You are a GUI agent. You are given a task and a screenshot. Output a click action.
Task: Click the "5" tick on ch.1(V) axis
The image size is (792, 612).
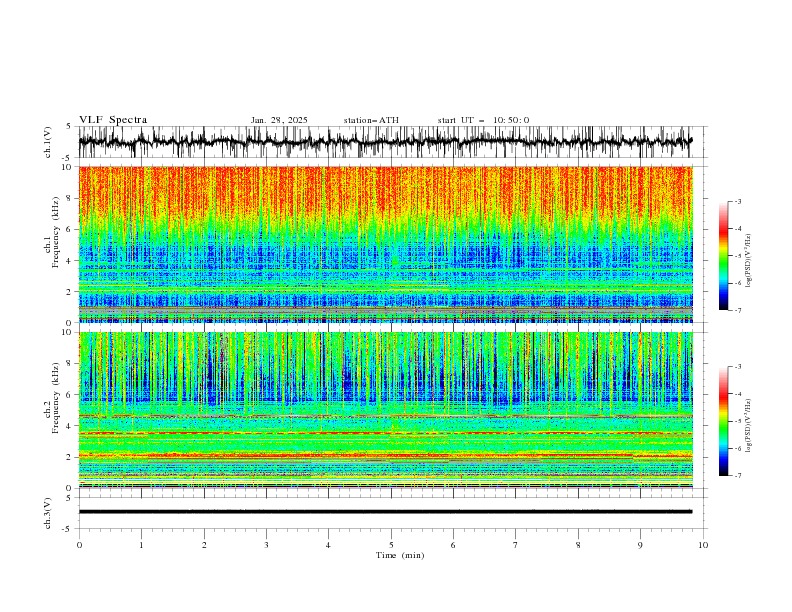coord(68,127)
